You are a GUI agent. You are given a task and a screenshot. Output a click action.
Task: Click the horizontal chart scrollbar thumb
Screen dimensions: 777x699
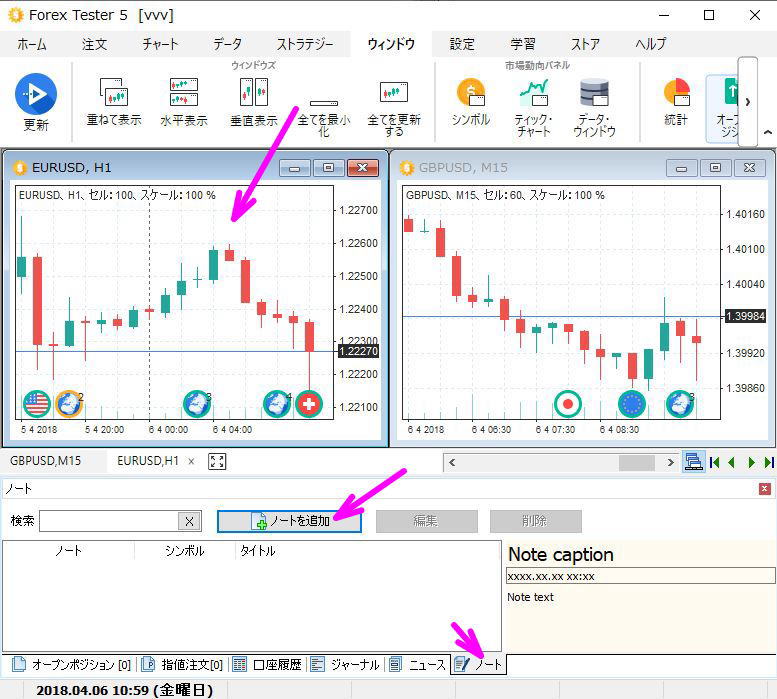[636, 462]
